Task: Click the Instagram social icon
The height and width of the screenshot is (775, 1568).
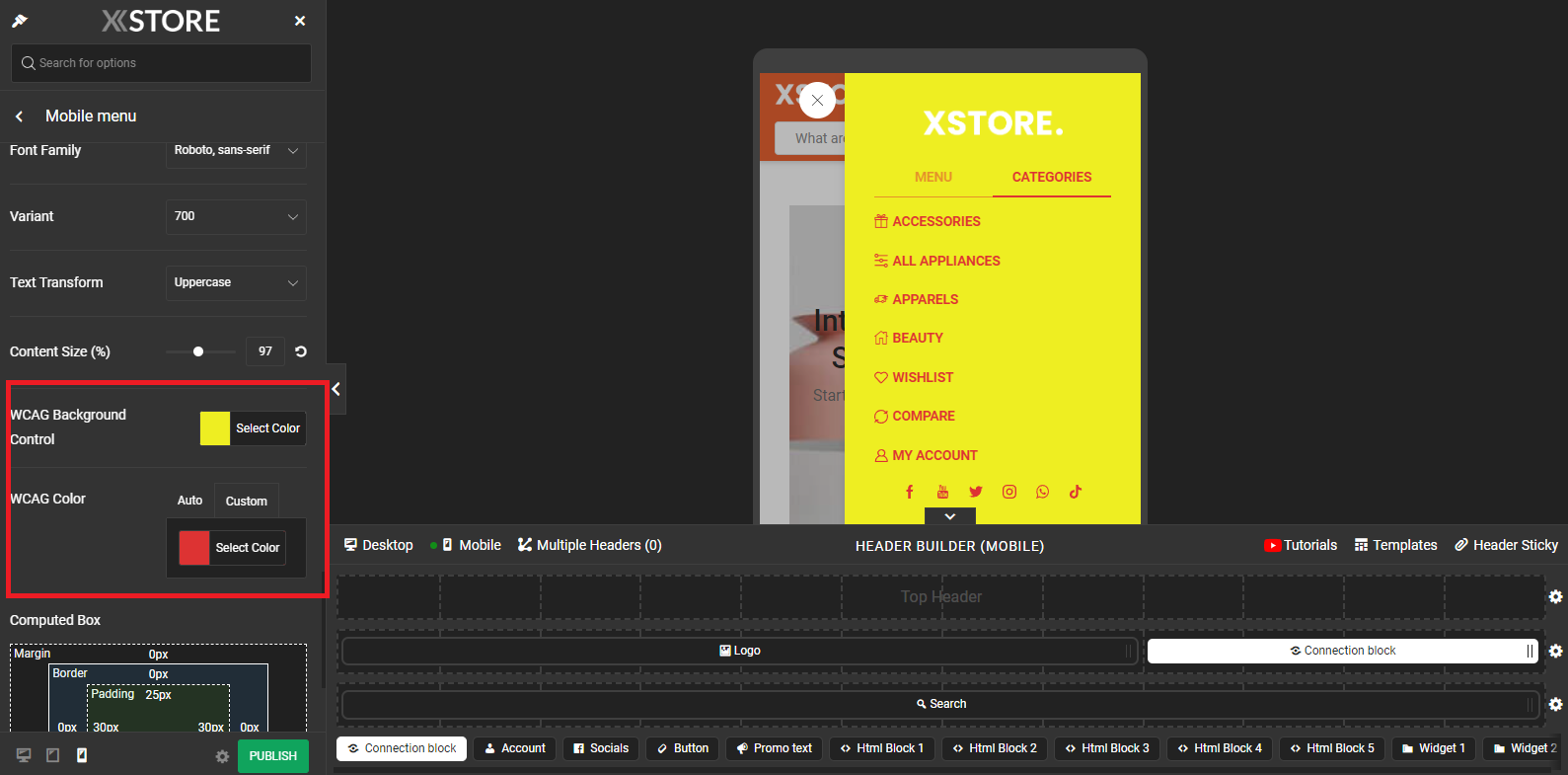Action: (x=1009, y=492)
